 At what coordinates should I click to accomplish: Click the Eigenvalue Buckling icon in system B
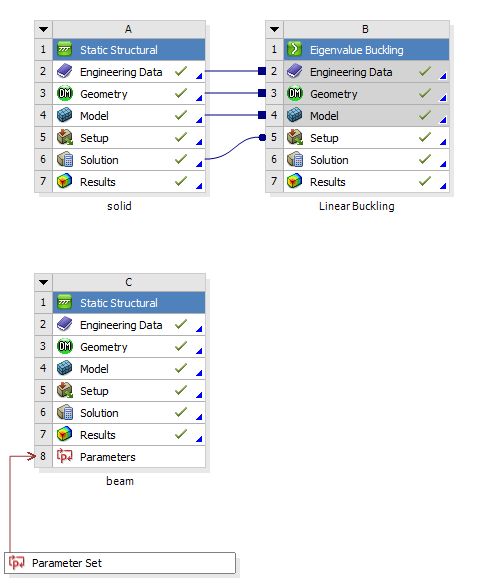(295, 49)
